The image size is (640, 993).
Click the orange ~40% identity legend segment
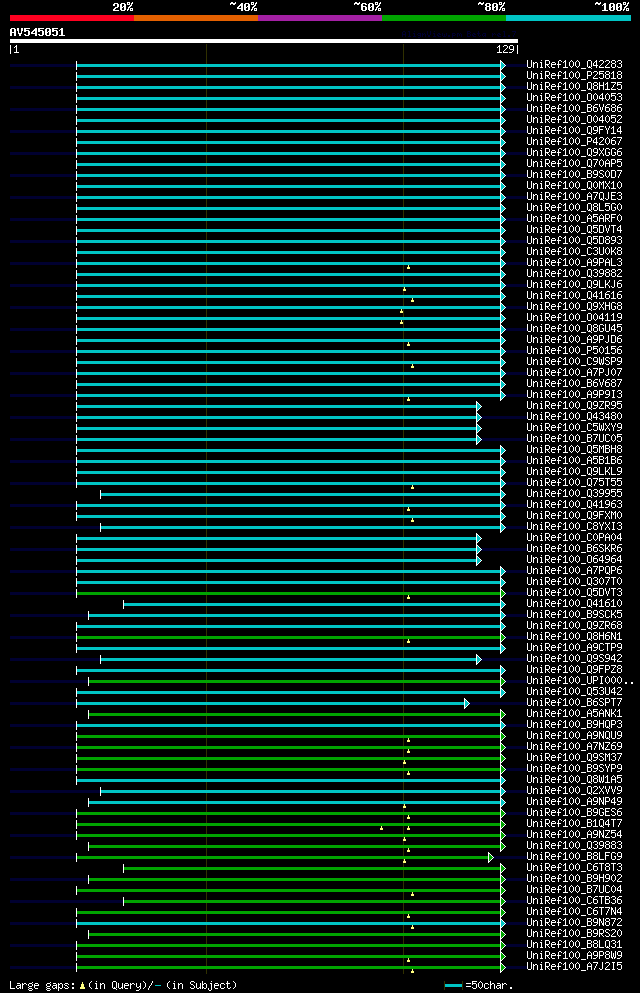coord(196,18)
